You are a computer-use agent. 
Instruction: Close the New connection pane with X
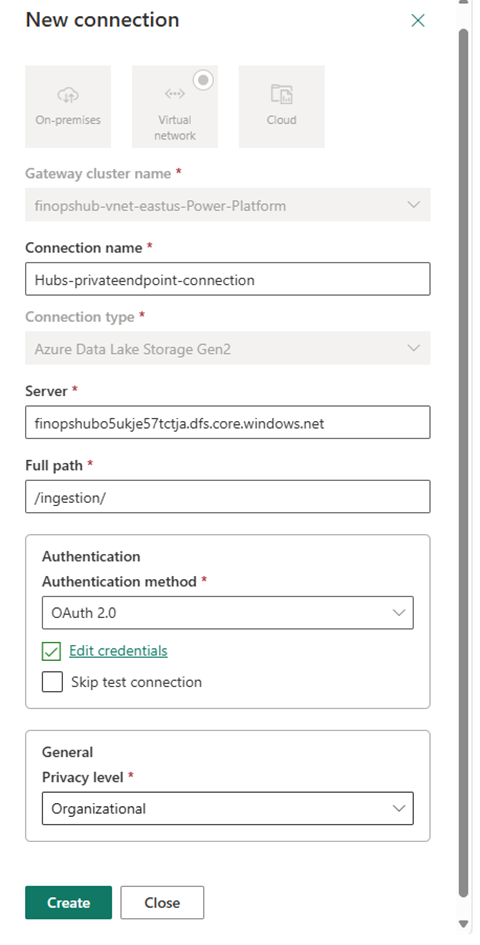pos(418,20)
